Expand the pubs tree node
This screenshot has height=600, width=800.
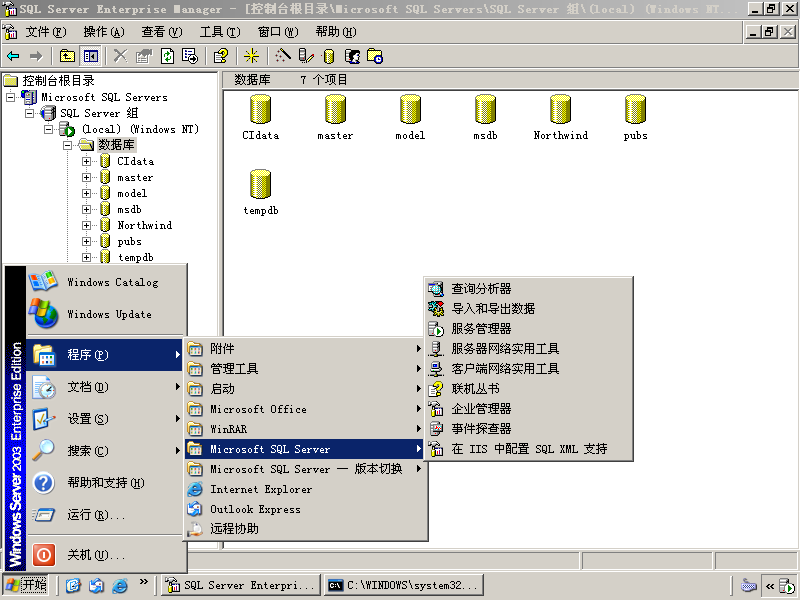pyautogui.click(x=86, y=241)
